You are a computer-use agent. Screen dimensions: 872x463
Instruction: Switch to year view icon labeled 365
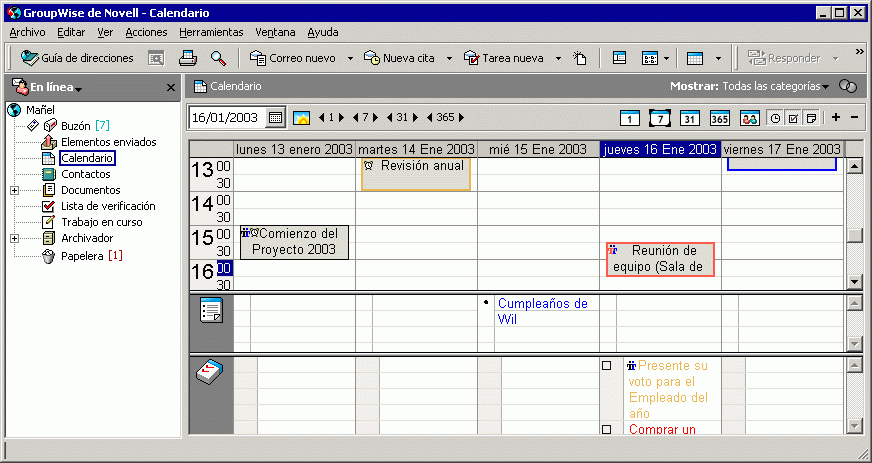click(720, 118)
